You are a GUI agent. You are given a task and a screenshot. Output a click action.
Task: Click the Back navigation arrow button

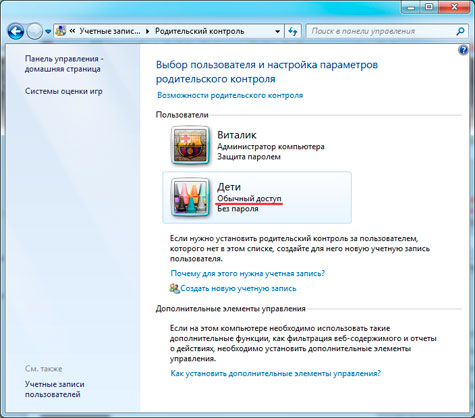[15, 31]
